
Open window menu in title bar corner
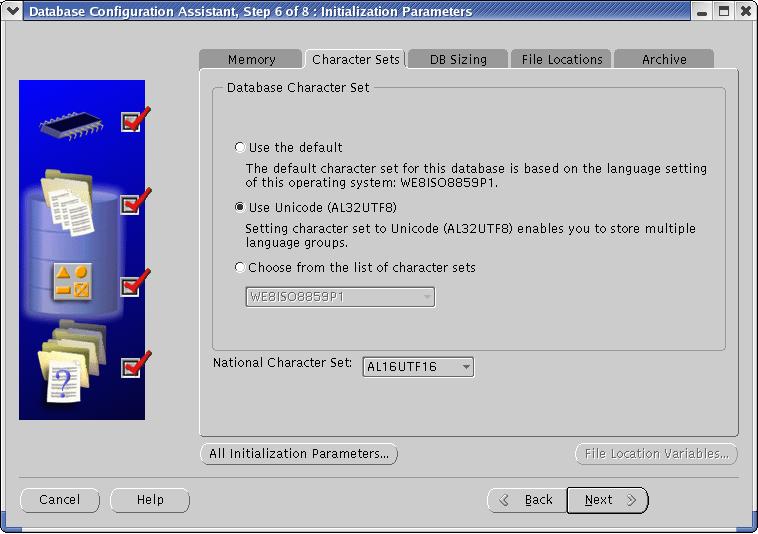12,12
